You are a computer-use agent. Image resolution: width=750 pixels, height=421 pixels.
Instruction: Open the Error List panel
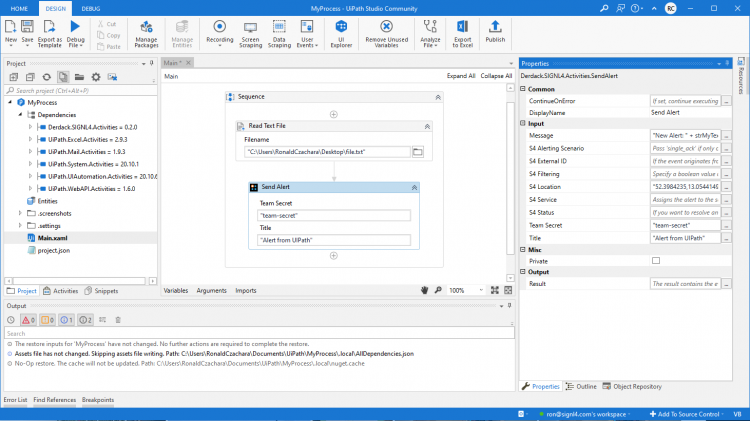tap(15, 399)
